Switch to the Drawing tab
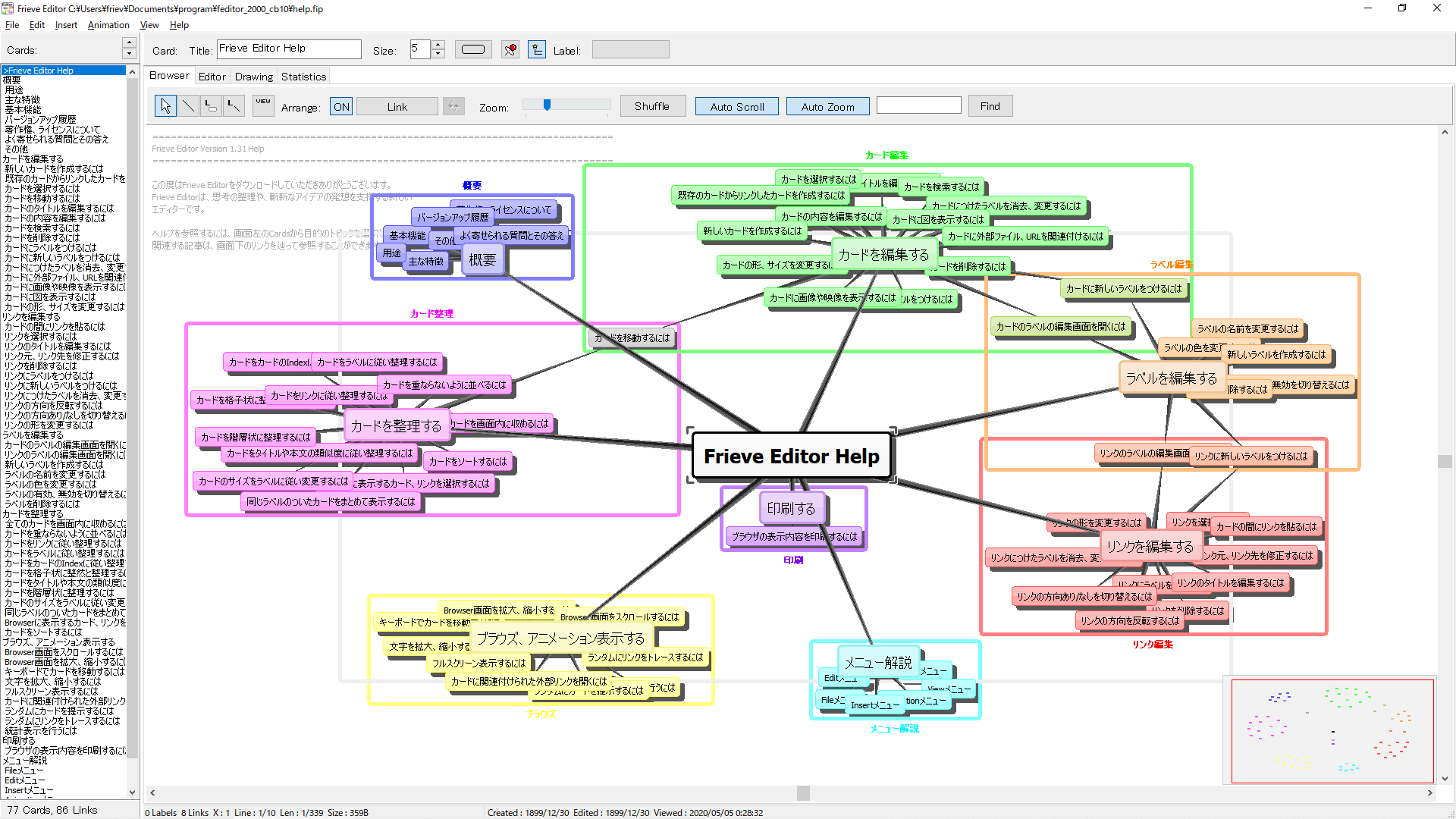 pos(253,76)
